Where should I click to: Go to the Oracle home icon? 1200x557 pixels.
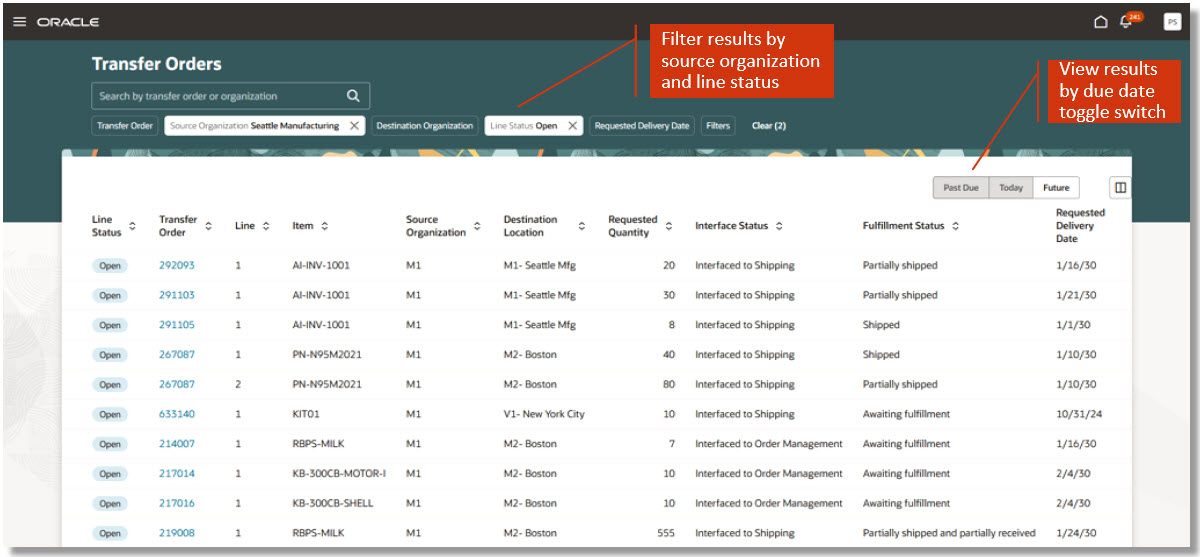[x=1100, y=22]
